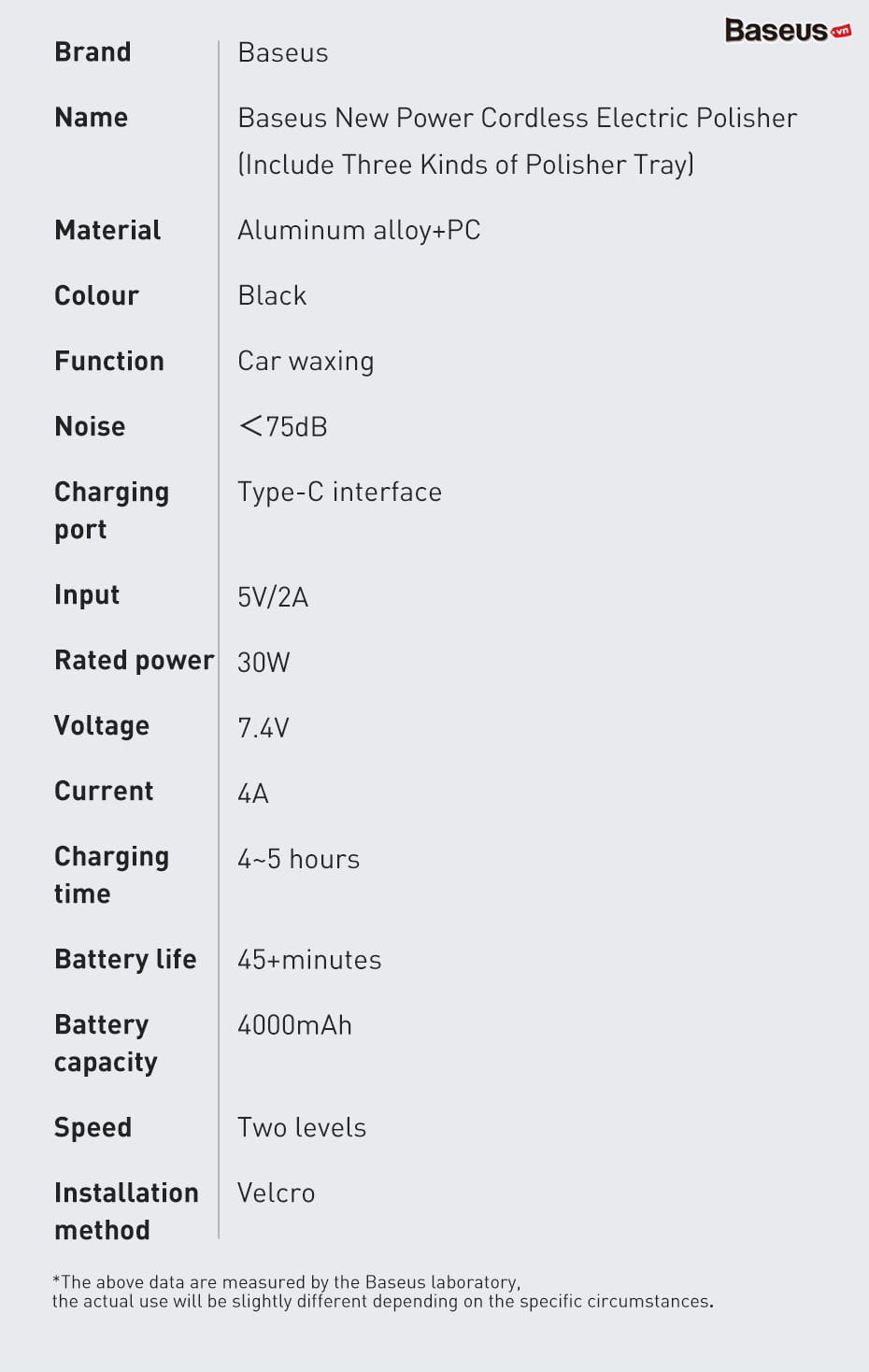Click the Baseus laboratory footnote text
The height and width of the screenshot is (1372, 869).
382,1292
